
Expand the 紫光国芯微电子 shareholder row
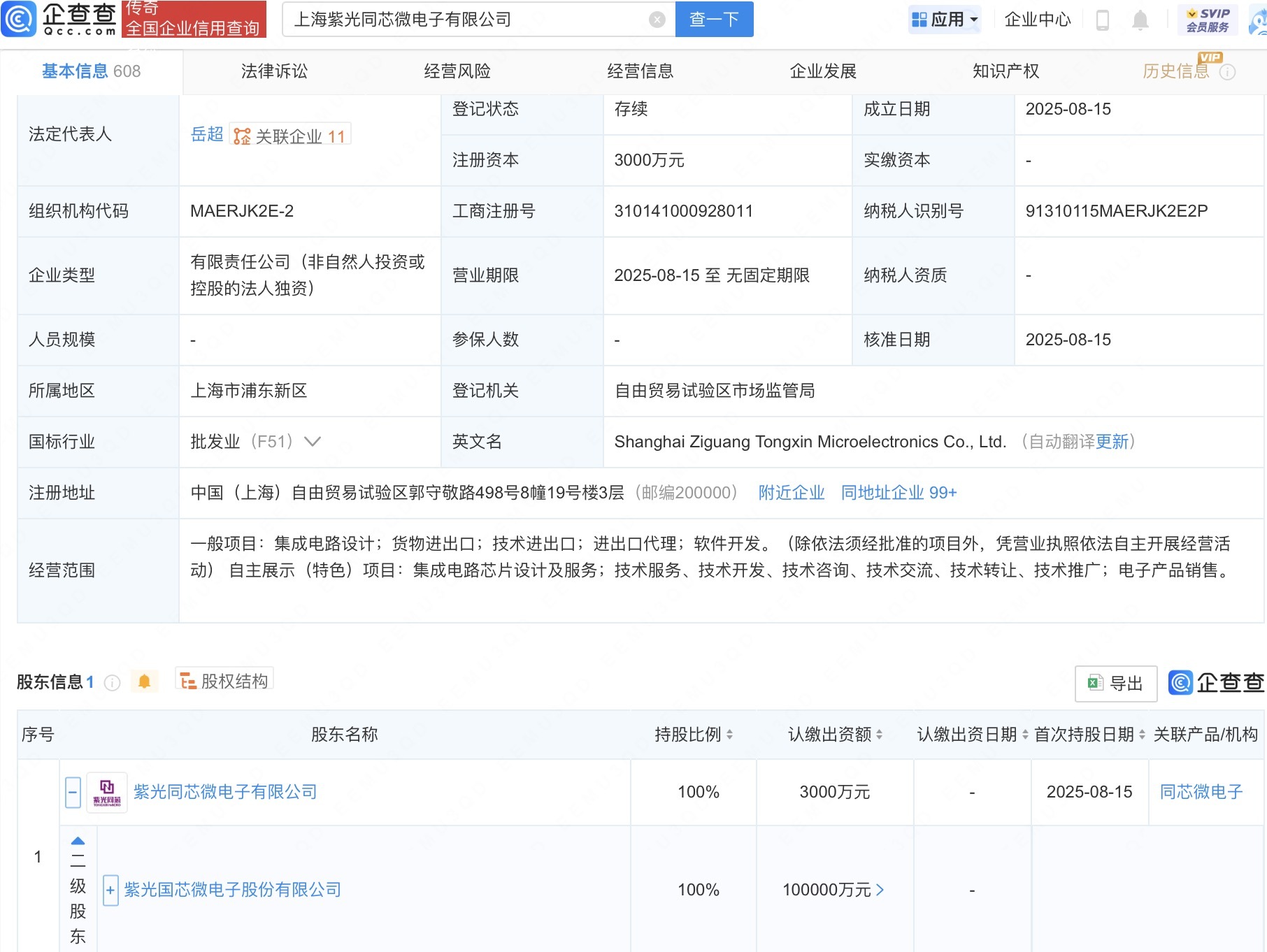(110, 890)
